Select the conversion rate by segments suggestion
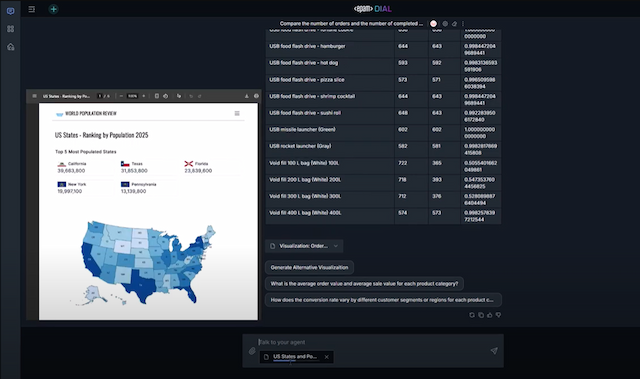Screen dimensions: 640x379 click(x=383, y=300)
